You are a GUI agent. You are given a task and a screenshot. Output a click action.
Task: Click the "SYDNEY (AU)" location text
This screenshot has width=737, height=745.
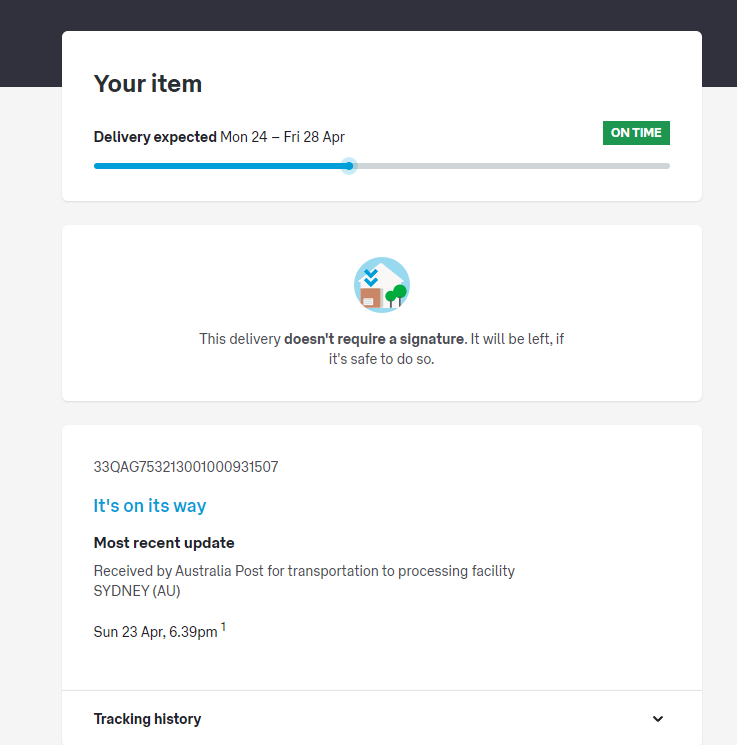[137, 590]
